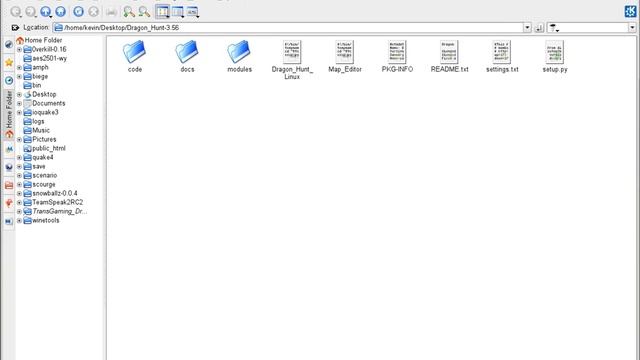
Task: Click the Stop loading toolbar icon
Action: [93, 12]
